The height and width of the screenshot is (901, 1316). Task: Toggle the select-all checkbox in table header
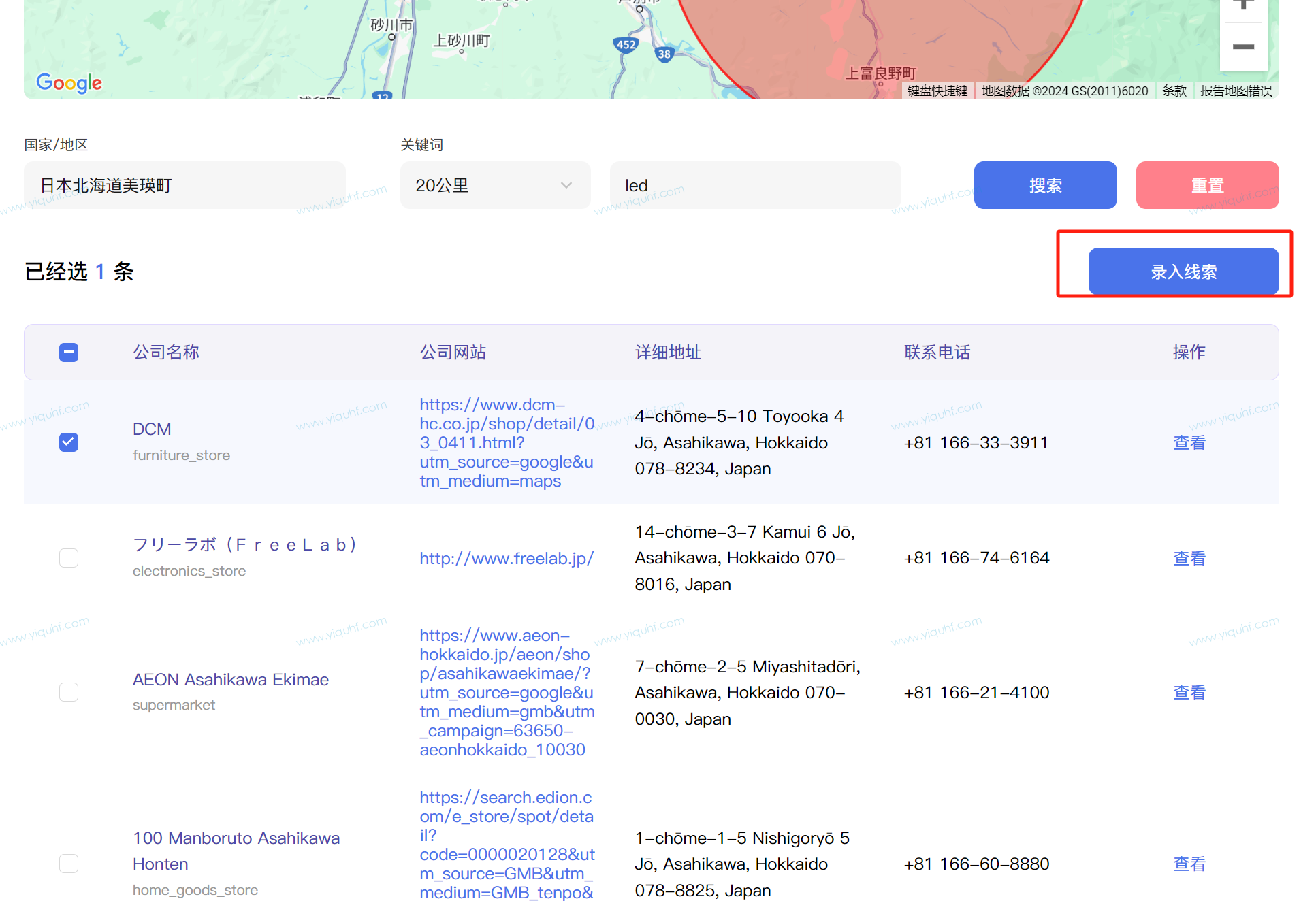pyautogui.click(x=69, y=353)
